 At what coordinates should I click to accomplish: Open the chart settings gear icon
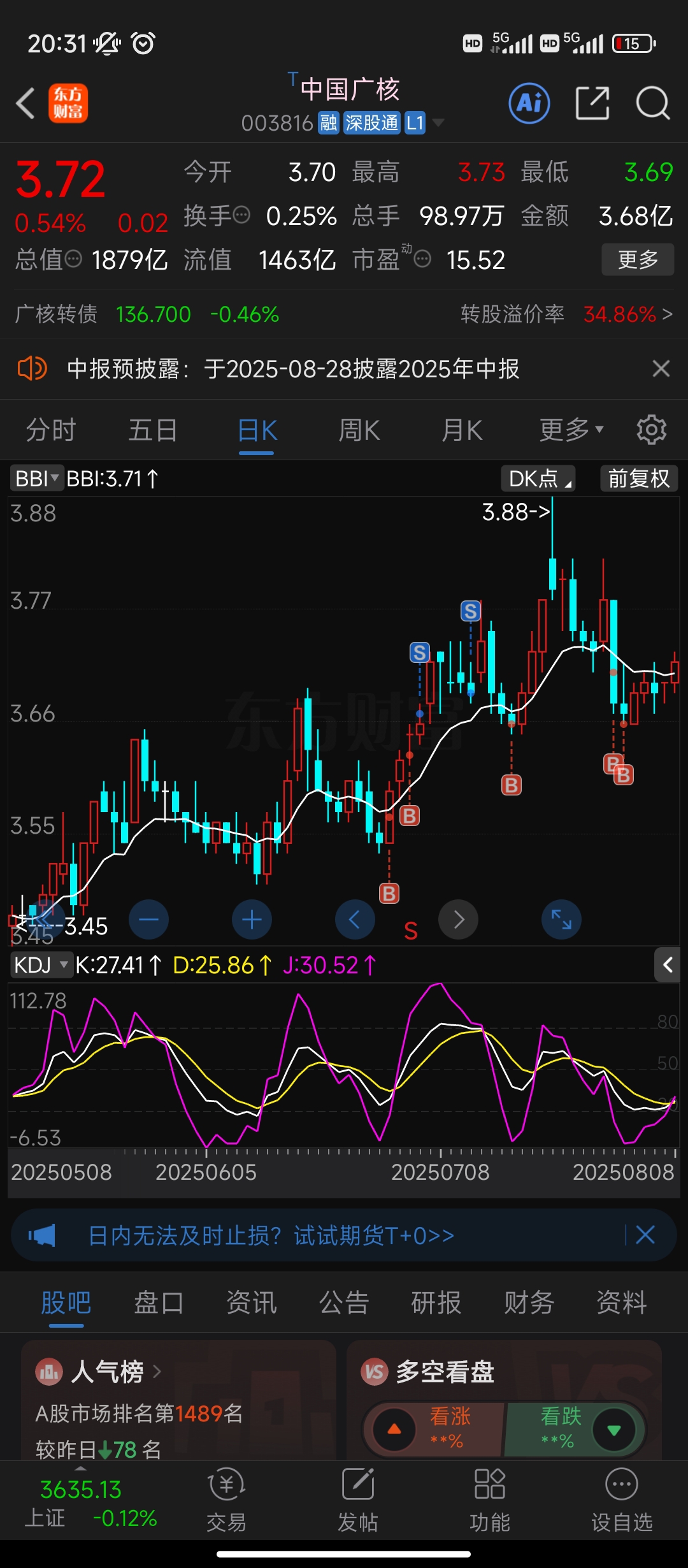tap(651, 430)
